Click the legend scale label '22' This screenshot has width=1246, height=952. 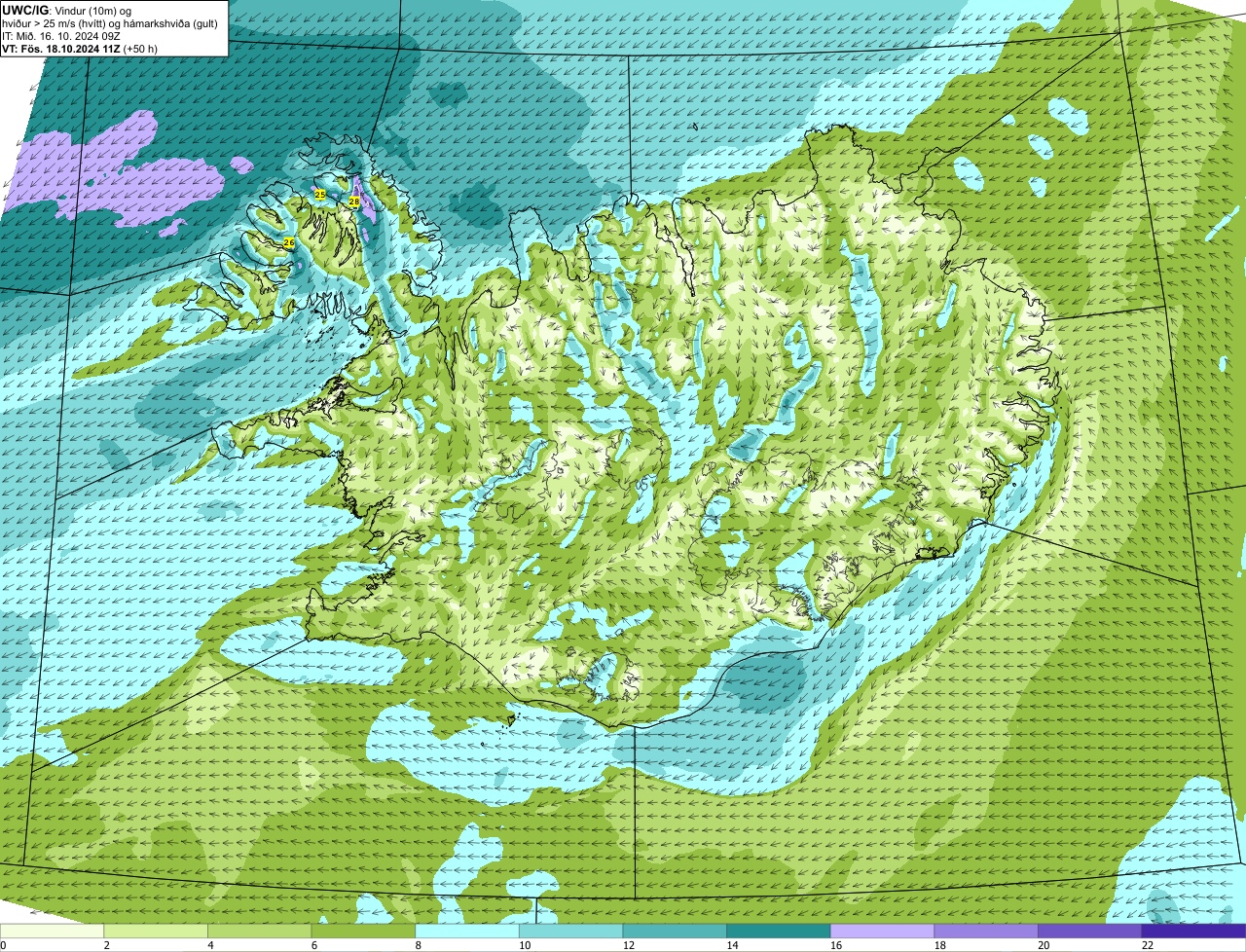coord(1148,945)
